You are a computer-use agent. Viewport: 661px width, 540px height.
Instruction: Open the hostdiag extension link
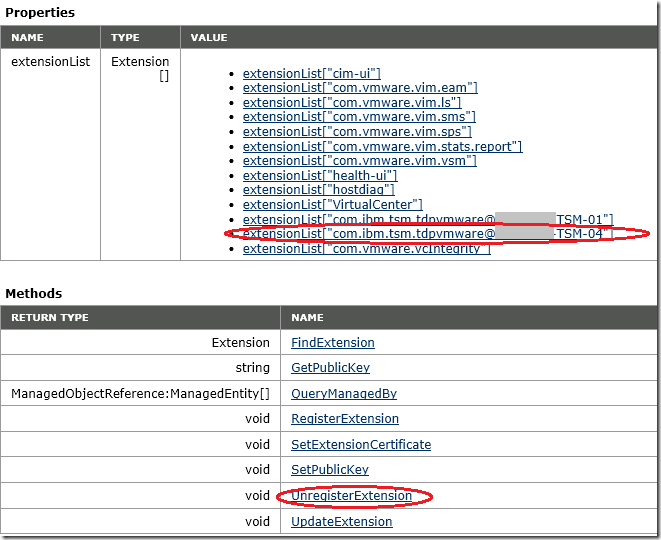point(319,189)
